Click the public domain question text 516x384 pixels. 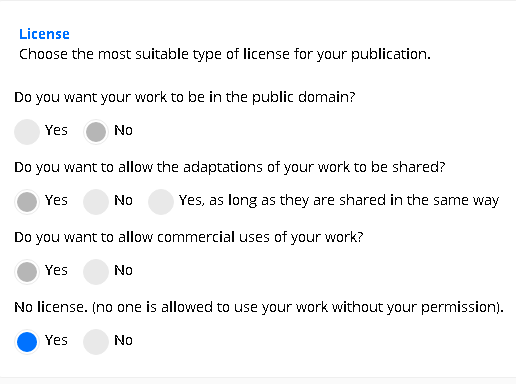[185, 97]
